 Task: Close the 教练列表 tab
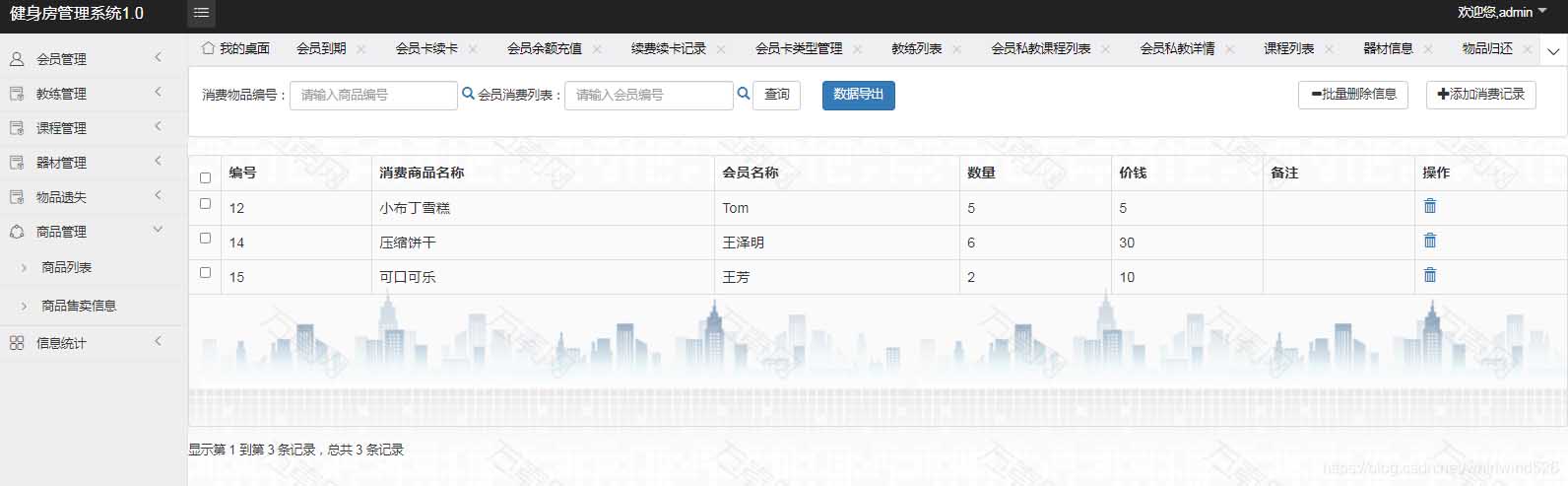click(956, 48)
